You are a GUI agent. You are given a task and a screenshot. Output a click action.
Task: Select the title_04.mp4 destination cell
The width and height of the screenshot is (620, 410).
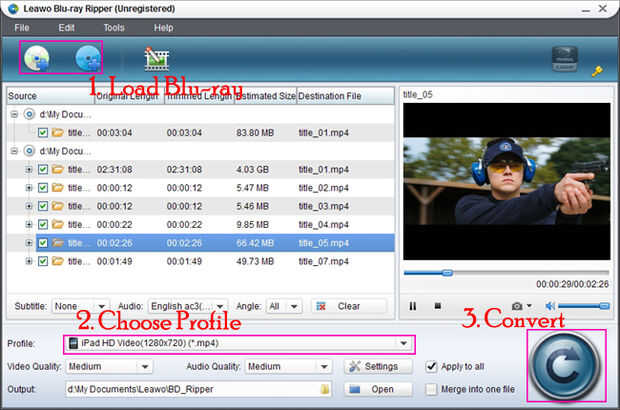point(323,225)
